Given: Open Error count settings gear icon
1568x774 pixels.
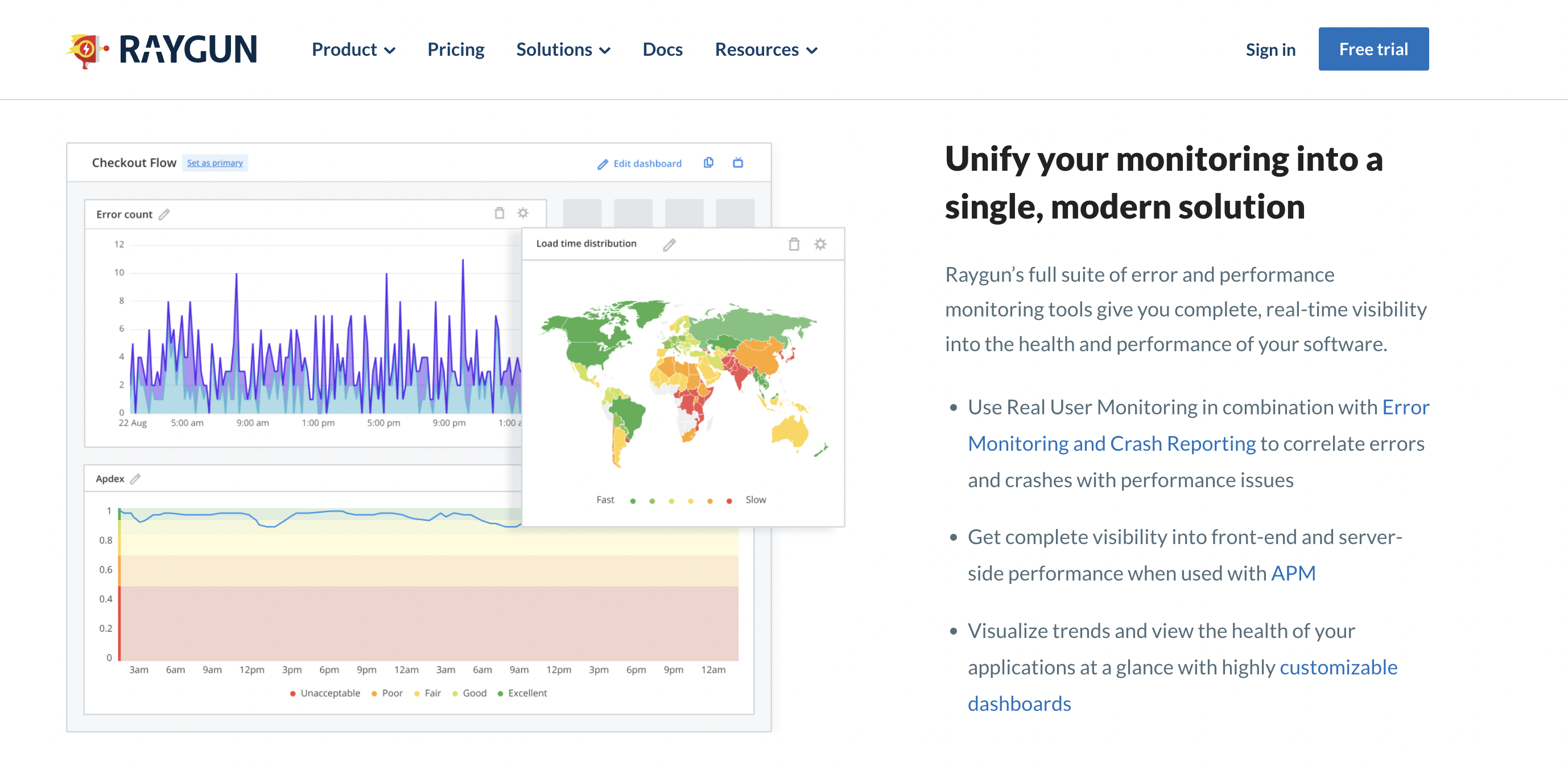Looking at the screenshot, I should pyautogui.click(x=523, y=213).
